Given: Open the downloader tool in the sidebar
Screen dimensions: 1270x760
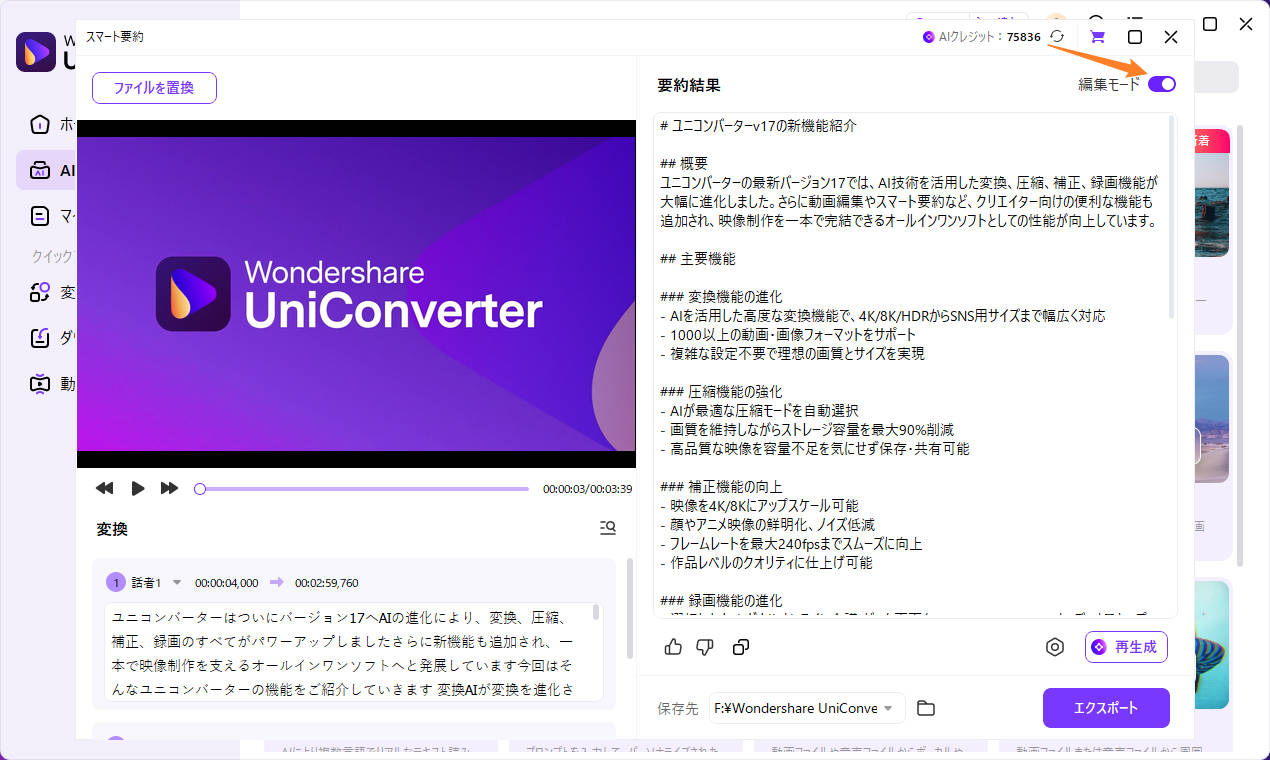Looking at the screenshot, I should click(x=38, y=337).
